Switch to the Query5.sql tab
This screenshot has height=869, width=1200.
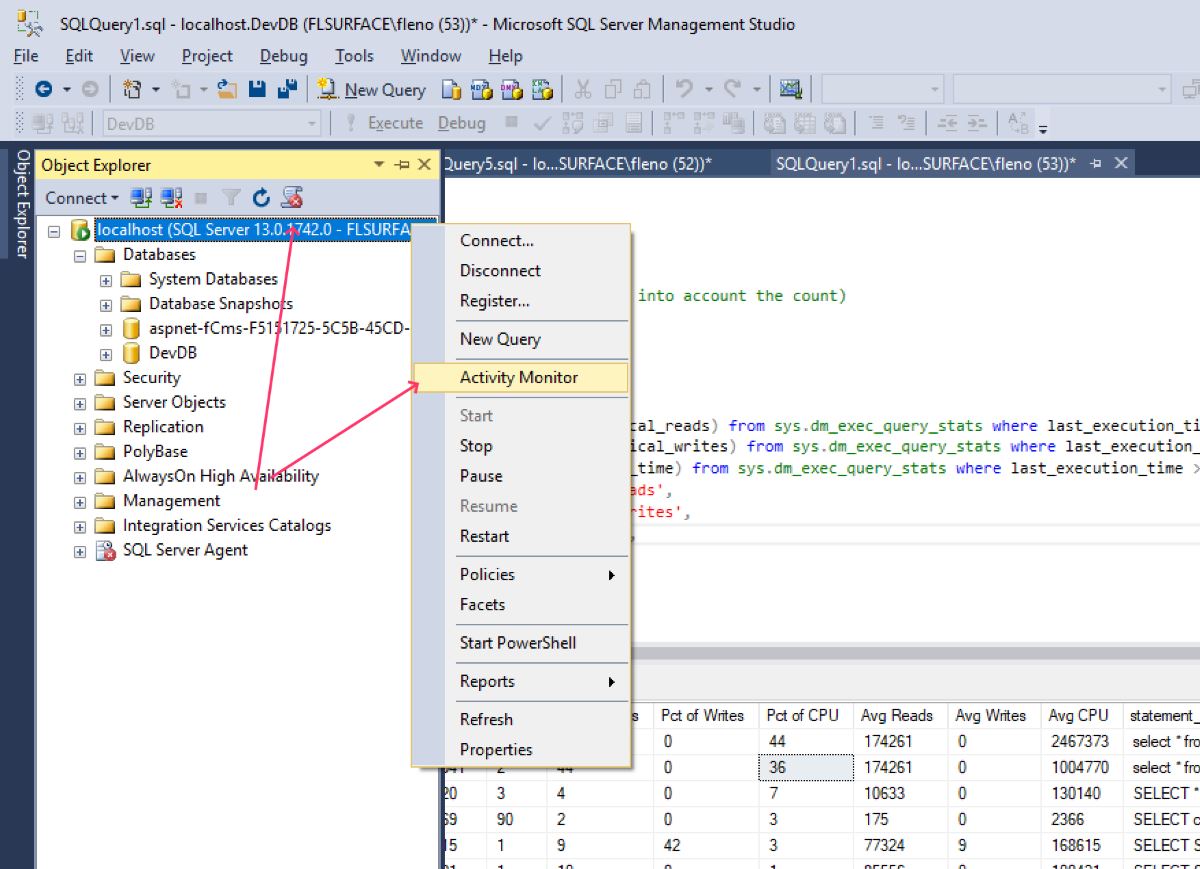tap(578, 164)
